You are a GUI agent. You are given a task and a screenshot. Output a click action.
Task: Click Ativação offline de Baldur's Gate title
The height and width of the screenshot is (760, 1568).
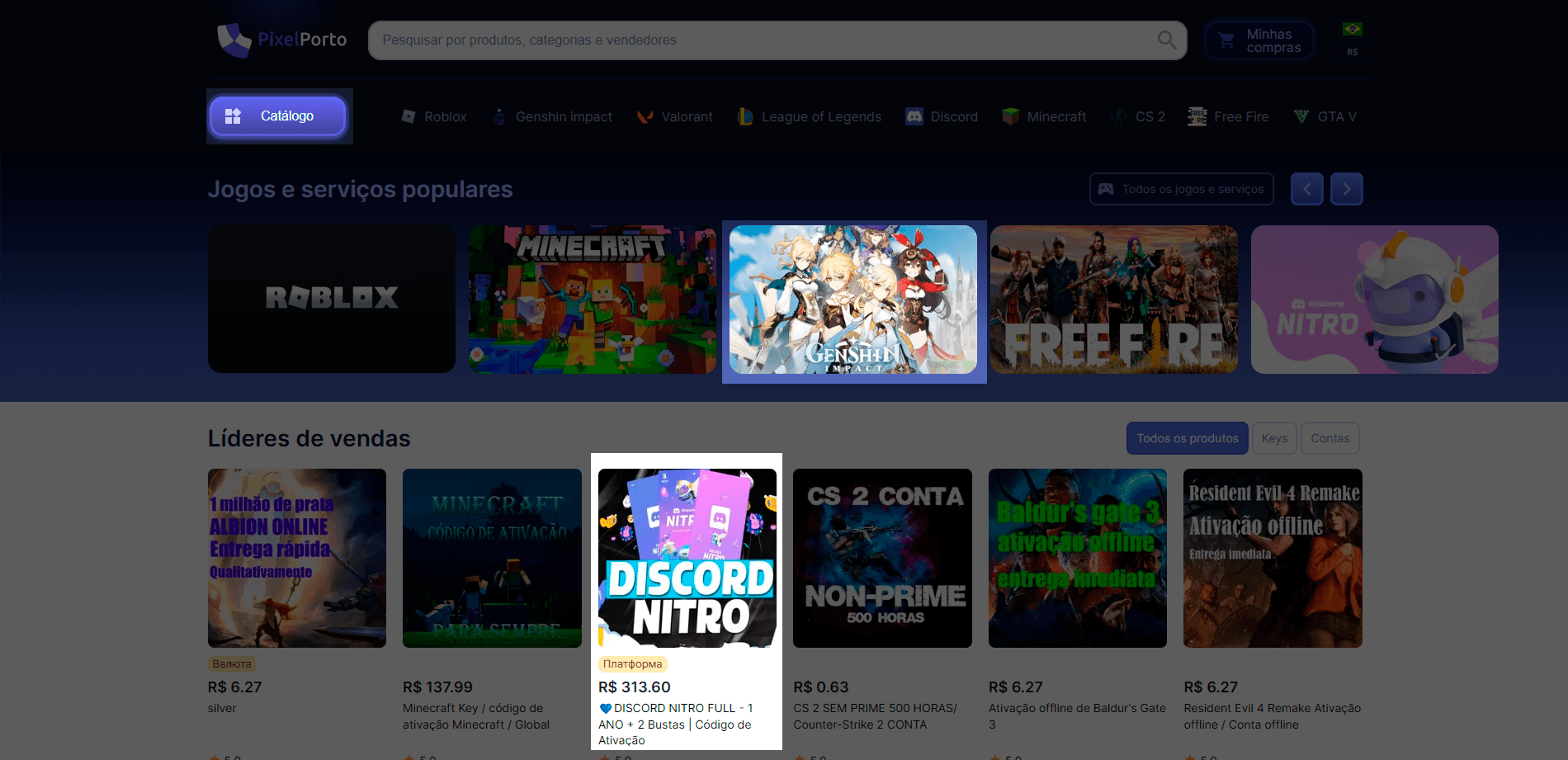pos(1077,716)
